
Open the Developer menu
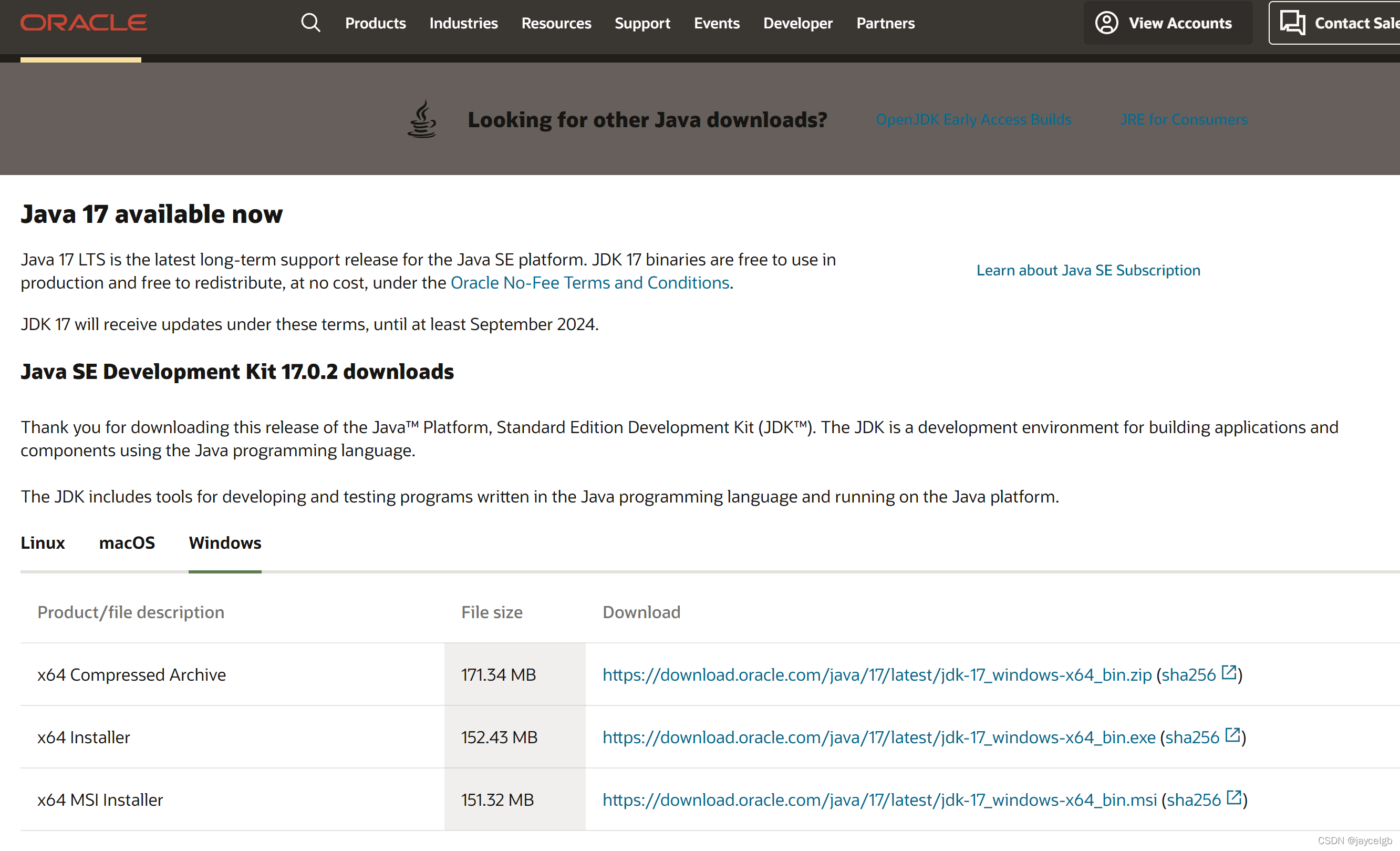click(x=797, y=23)
